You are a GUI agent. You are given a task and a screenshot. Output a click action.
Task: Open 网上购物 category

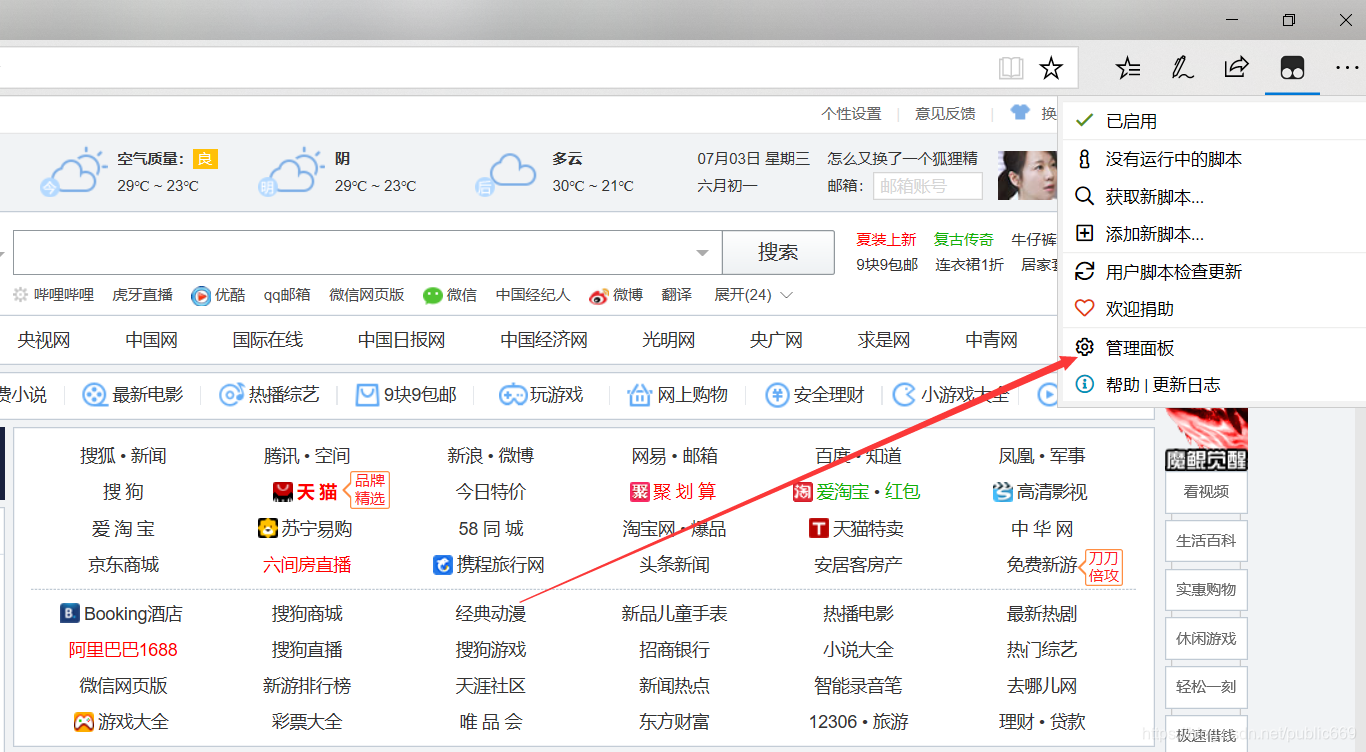(678, 395)
